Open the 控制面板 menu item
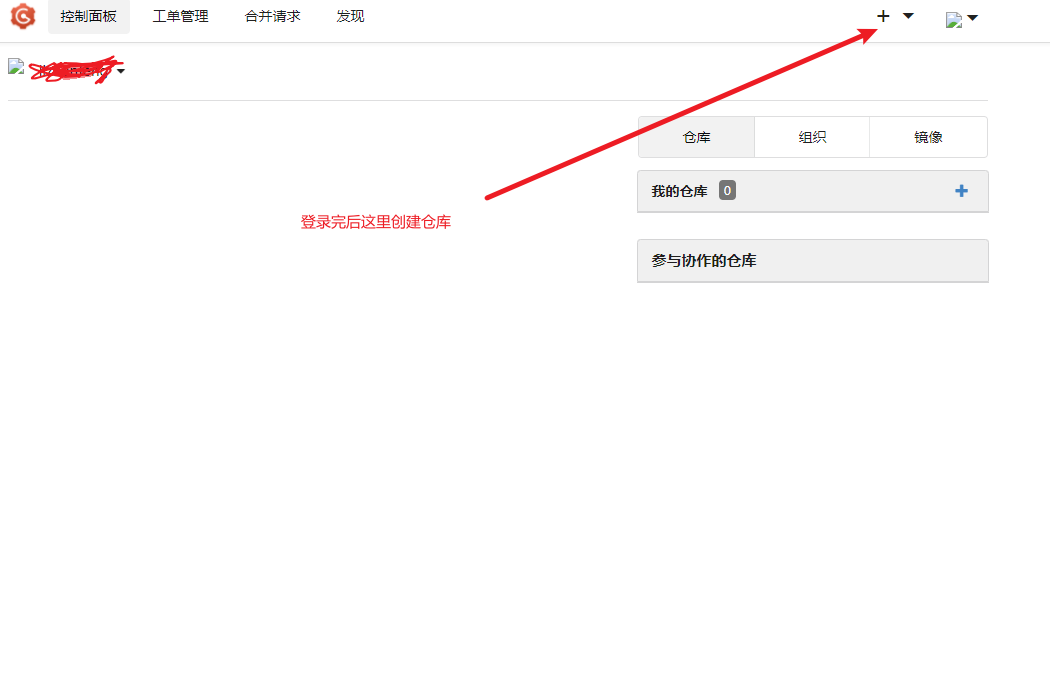The width and height of the screenshot is (1050, 685). [x=88, y=16]
